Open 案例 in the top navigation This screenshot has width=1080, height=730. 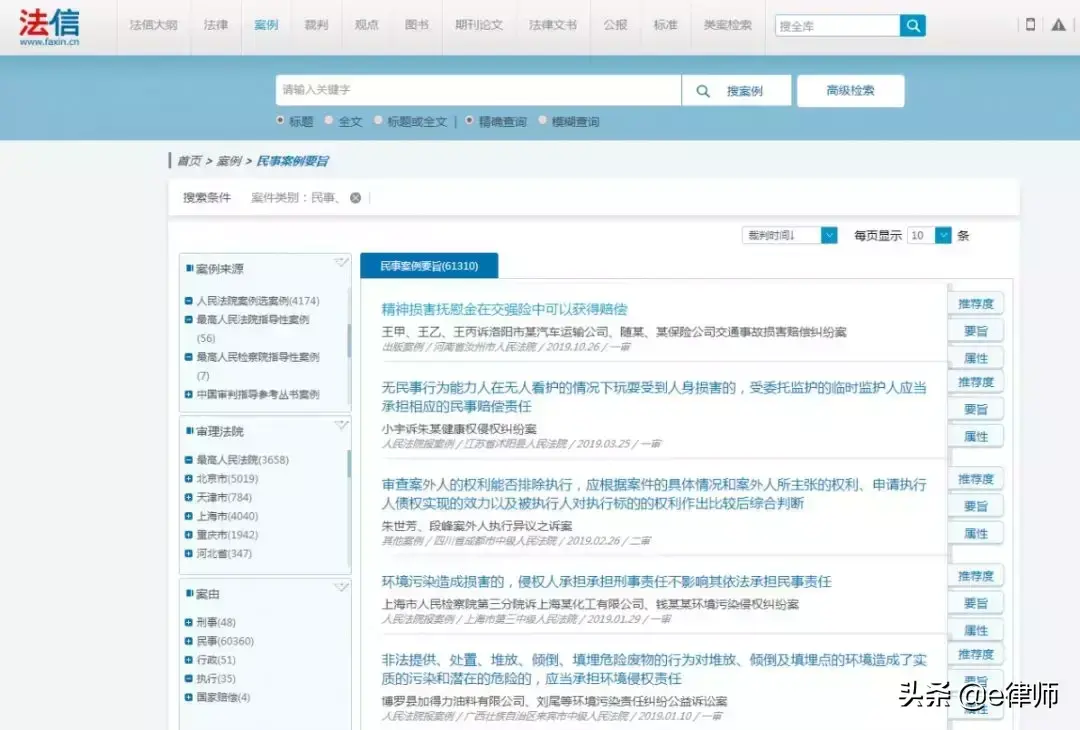266,25
